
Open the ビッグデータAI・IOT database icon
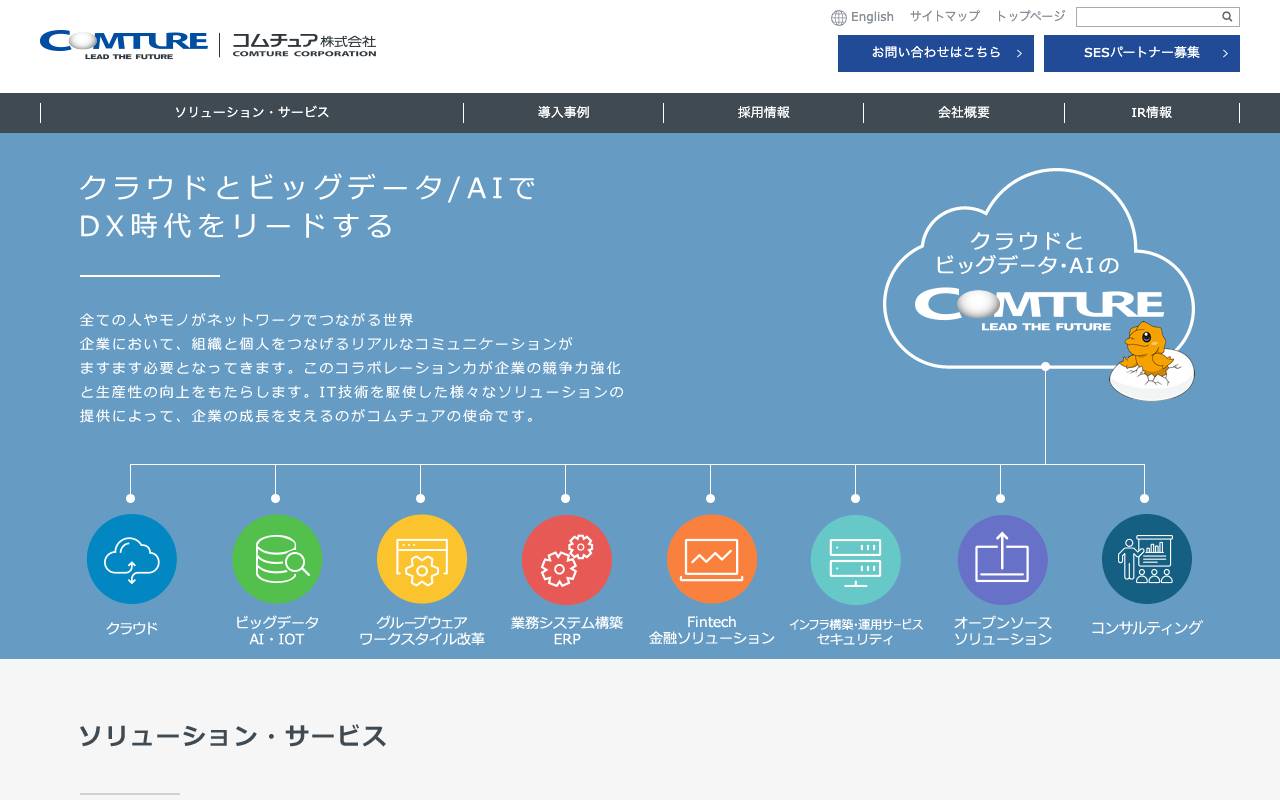276,559
